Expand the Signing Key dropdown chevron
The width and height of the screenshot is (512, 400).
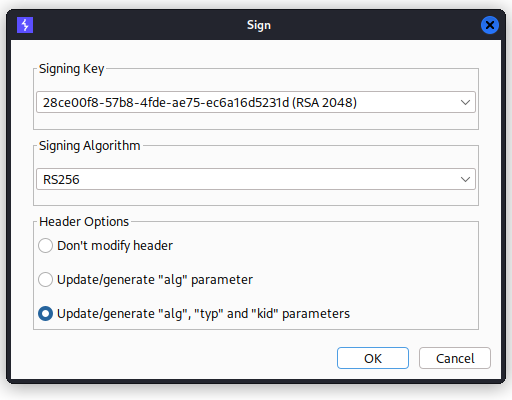(465, 102)
